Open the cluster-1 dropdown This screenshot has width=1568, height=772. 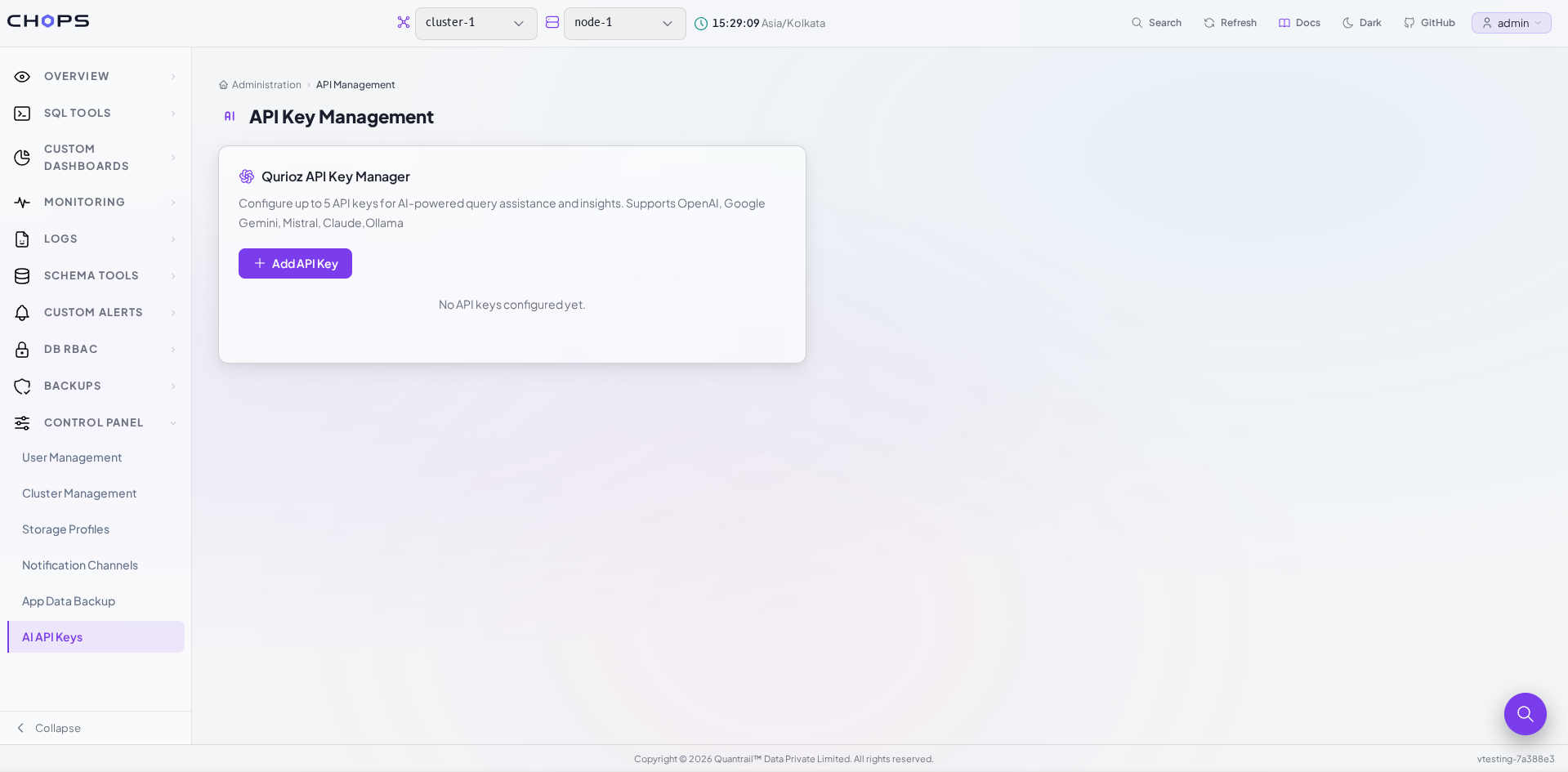point(476,23)
